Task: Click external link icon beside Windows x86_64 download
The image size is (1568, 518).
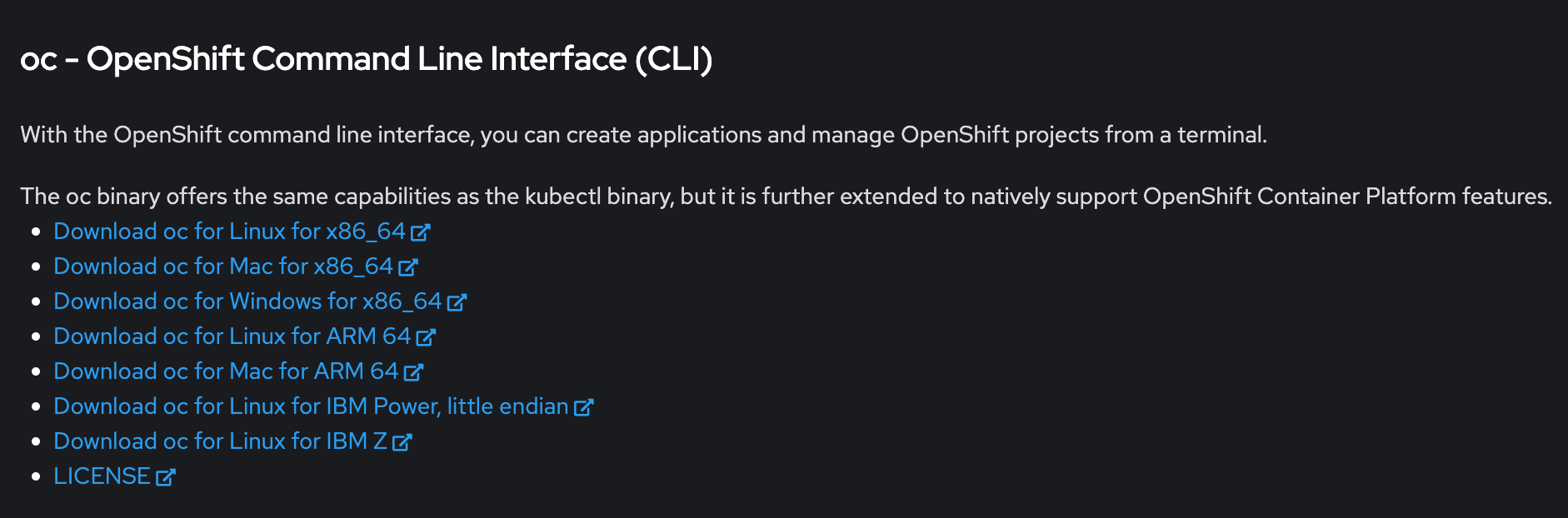Action: 457,302
